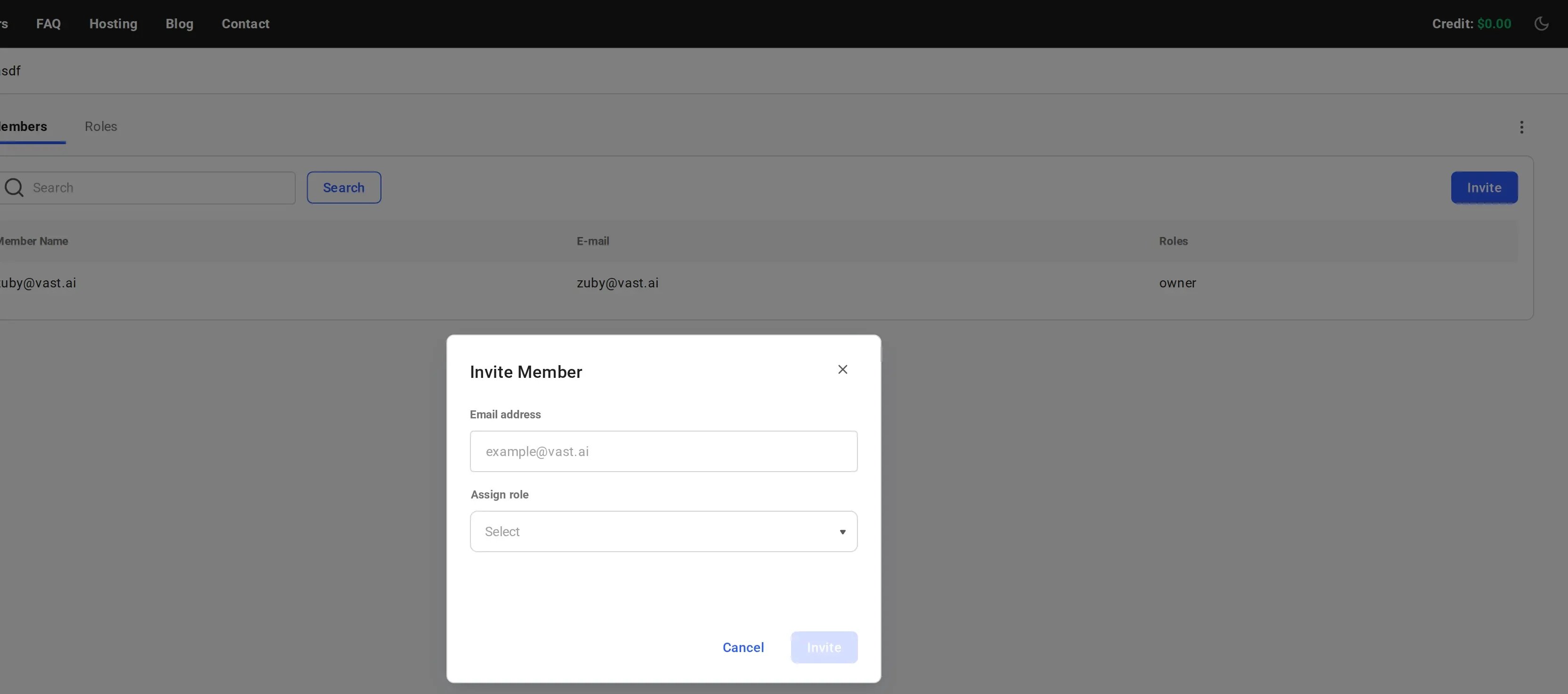This screenshot has width=1568, height=694.
Task: Go to the Hosting page
Action: 113,24
